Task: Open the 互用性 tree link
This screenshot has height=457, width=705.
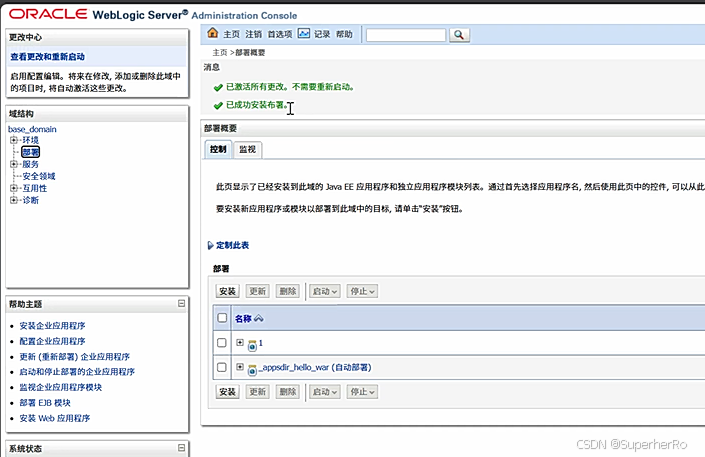Action: (35, 188)
